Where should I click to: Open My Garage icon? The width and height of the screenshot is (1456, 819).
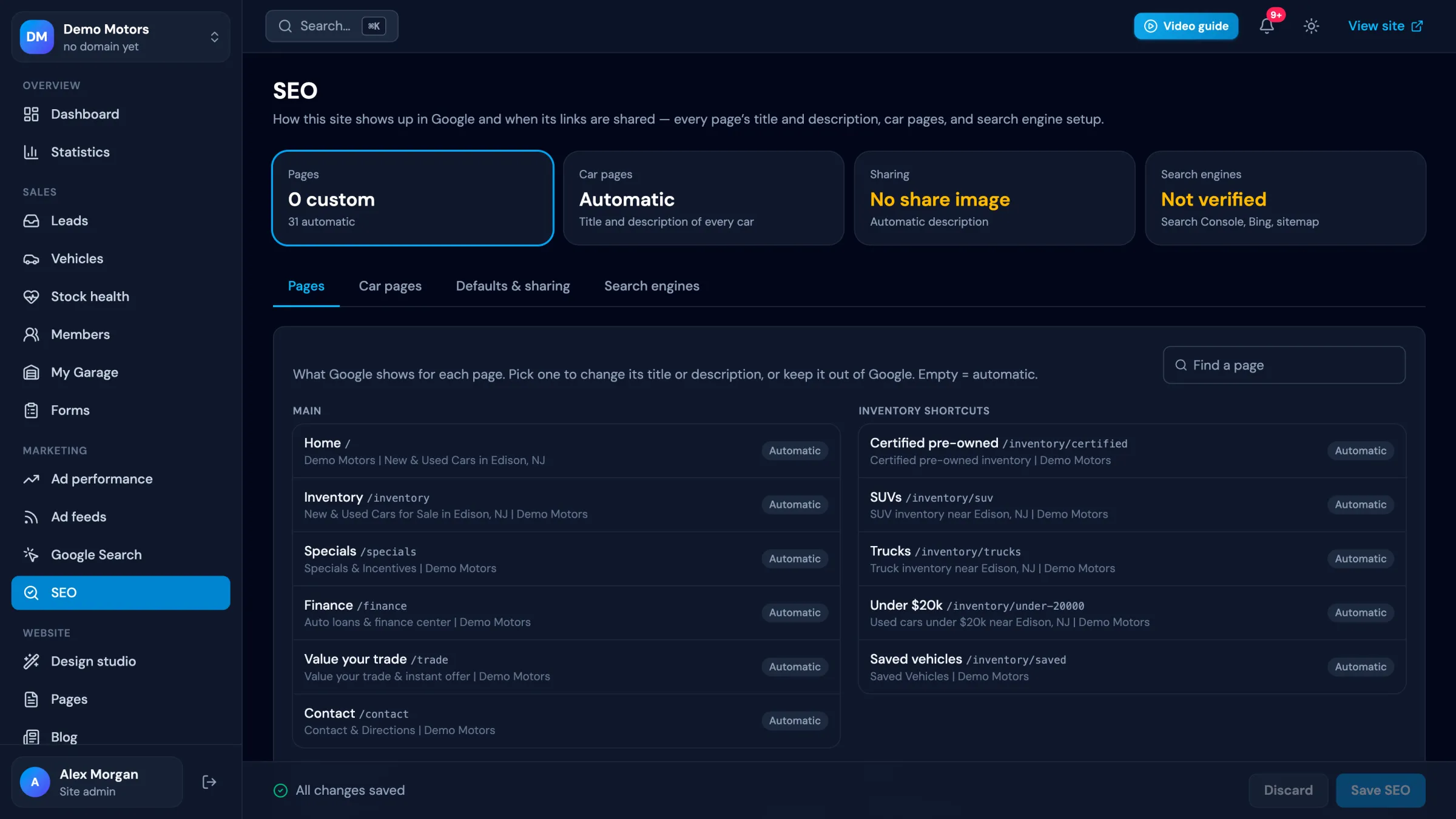31,372
